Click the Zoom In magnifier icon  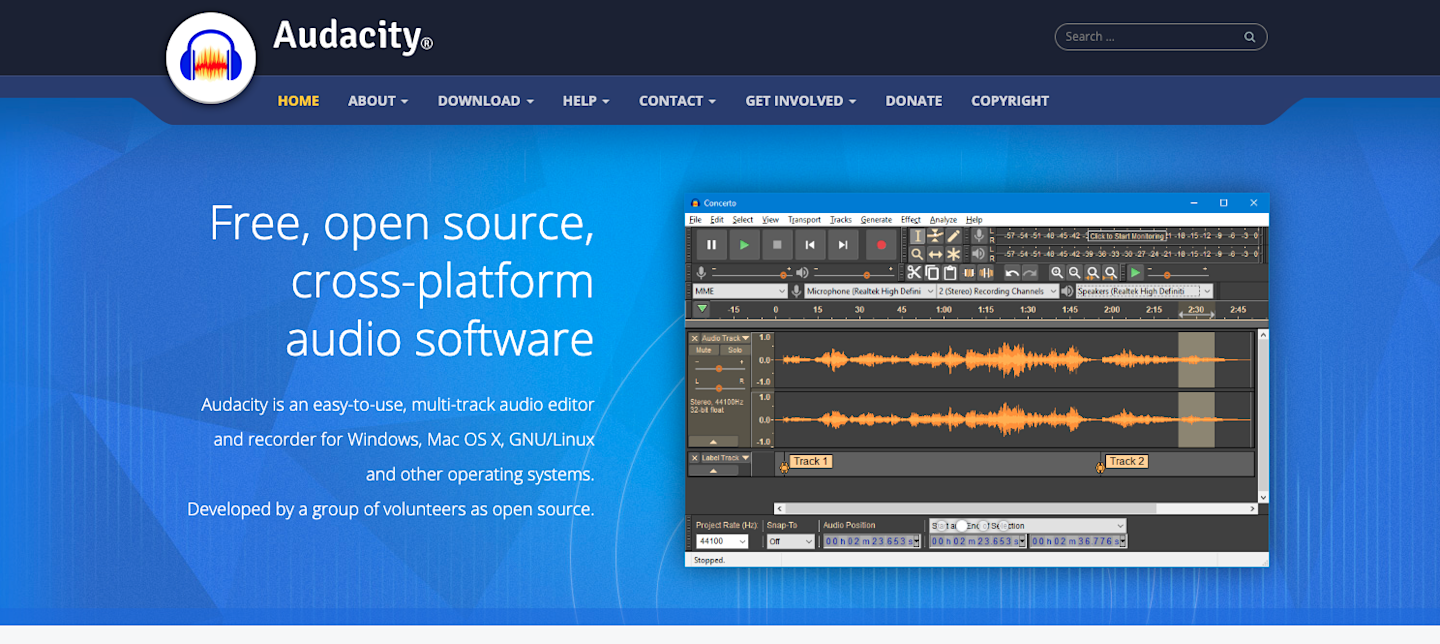point(1057,273)
